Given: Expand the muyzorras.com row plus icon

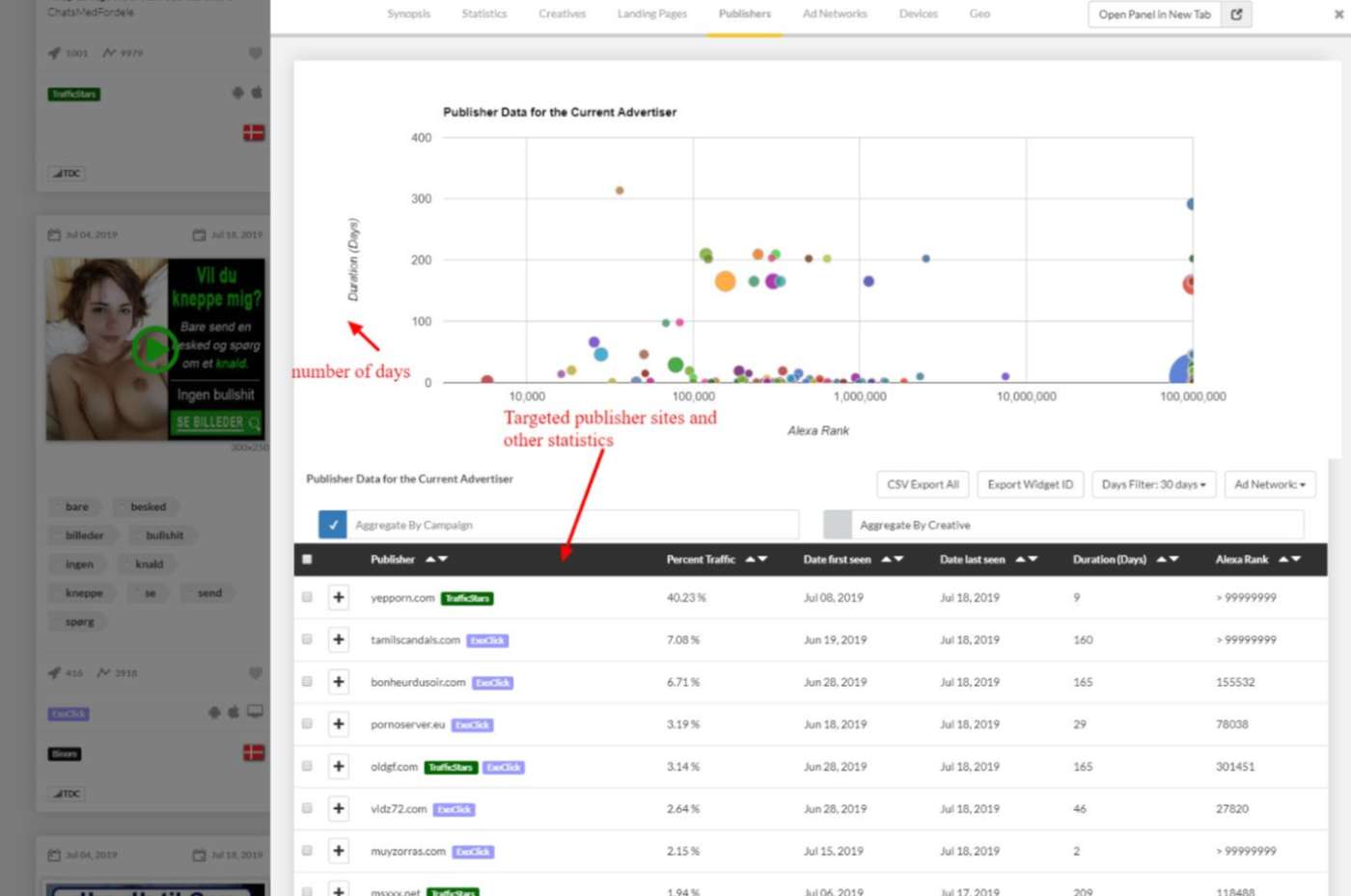Looking at the screenshot, I should pos(339,851).
